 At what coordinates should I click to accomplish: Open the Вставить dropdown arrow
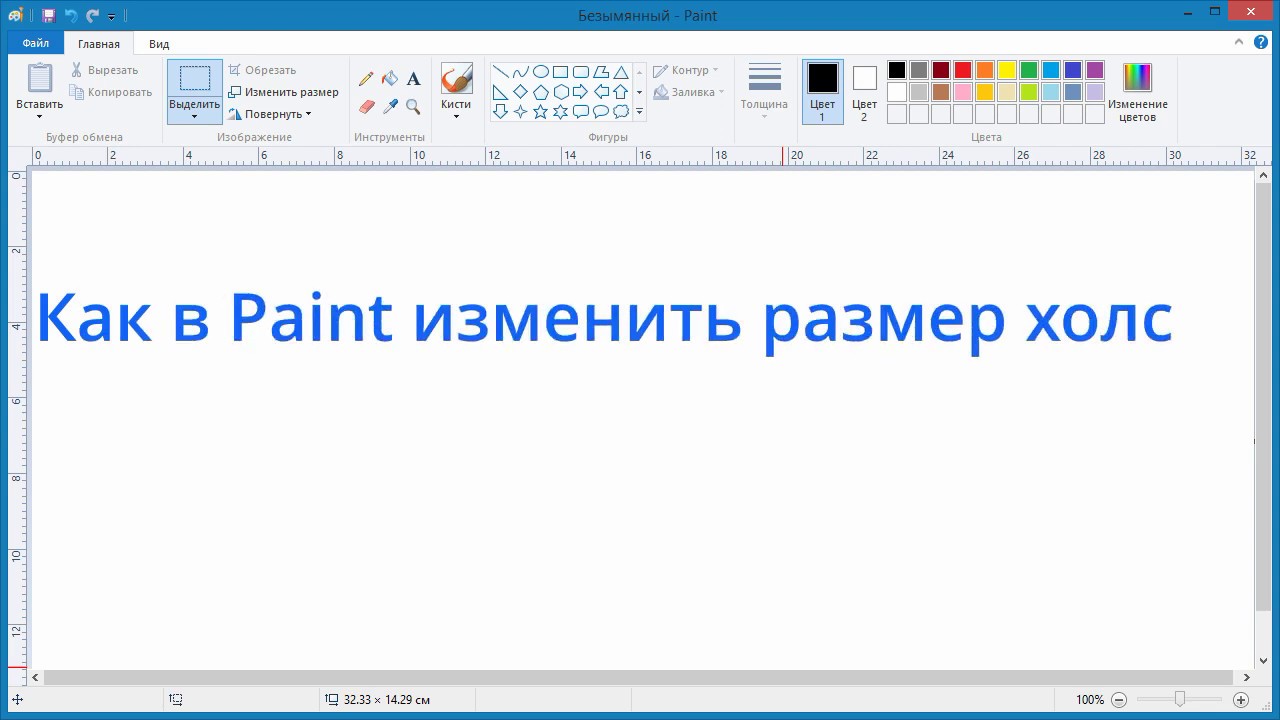coord(40,117)
